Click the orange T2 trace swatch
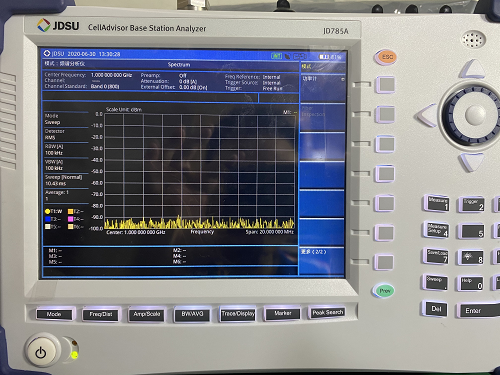The height and width of the screenshot is (375, 500). point(71,211)
